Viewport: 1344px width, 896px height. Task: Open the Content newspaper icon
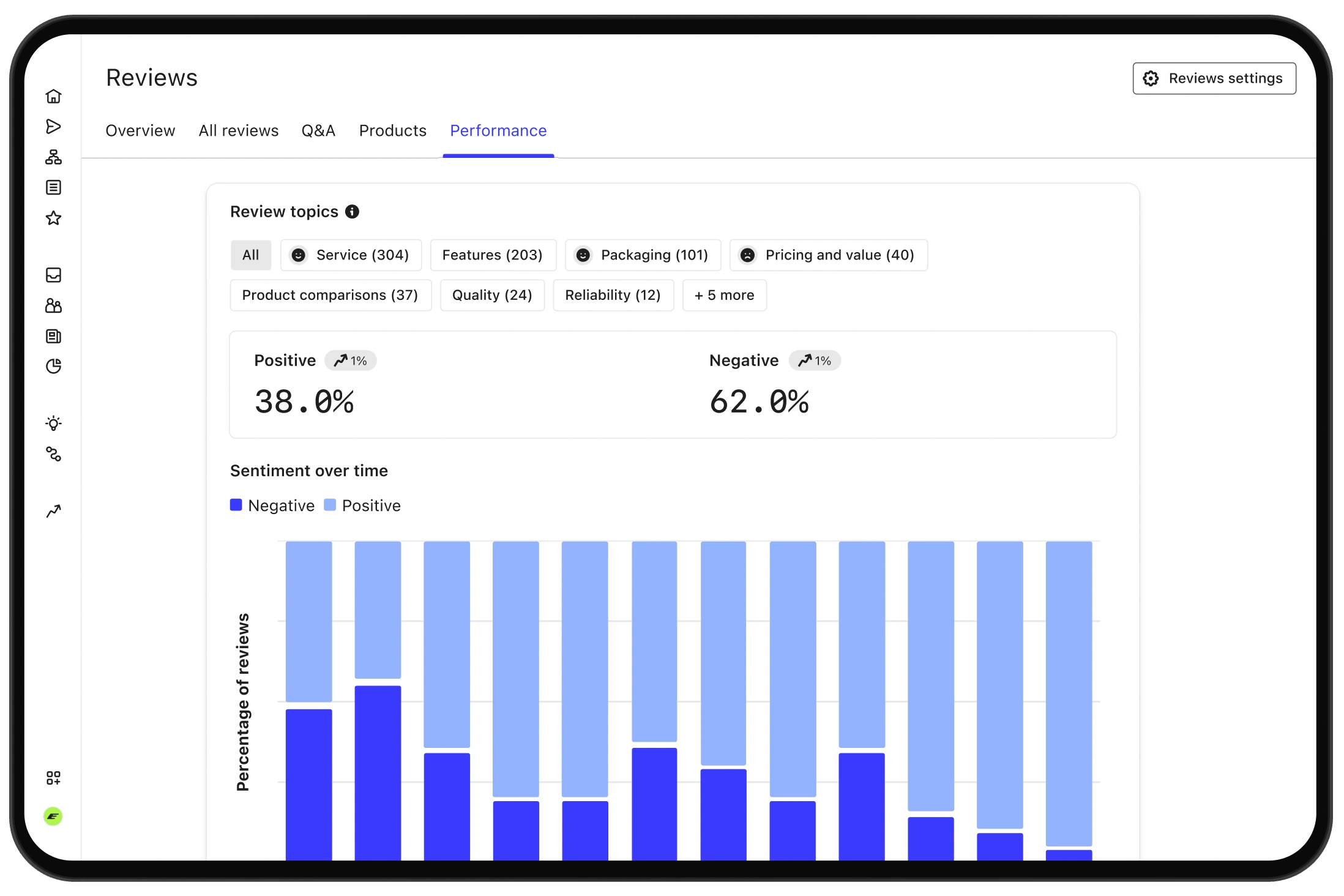(x=53, y=336)
